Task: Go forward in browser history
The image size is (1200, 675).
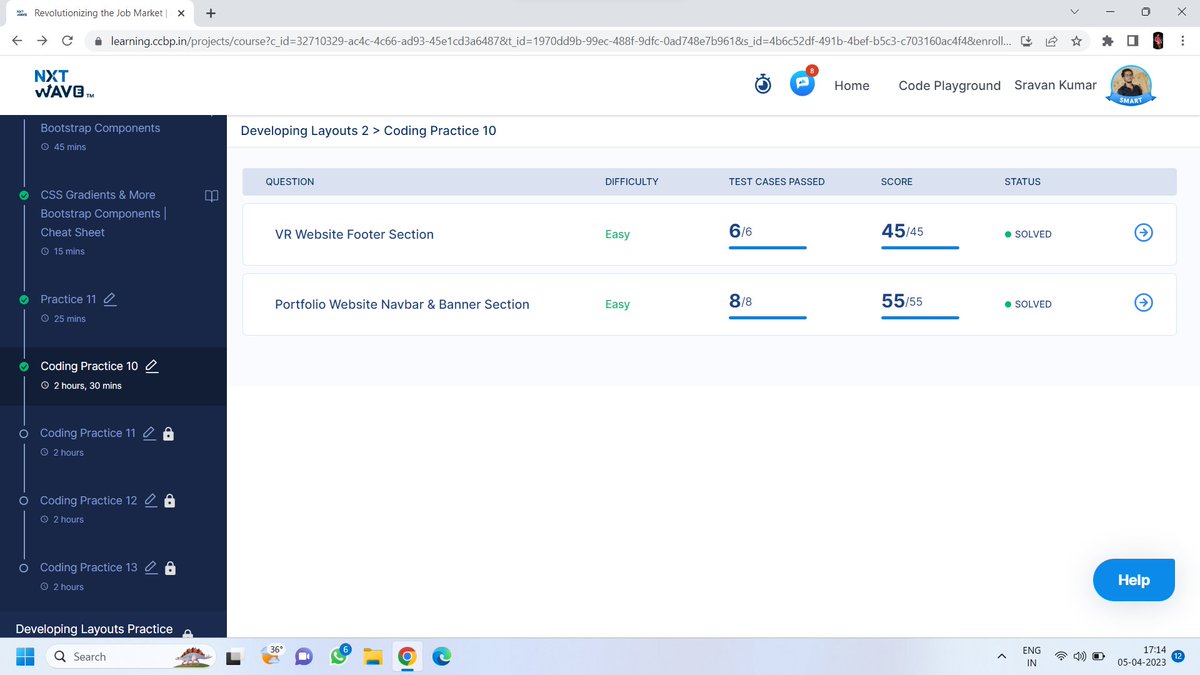Action: pyautogui.click(x=42, y=41)
